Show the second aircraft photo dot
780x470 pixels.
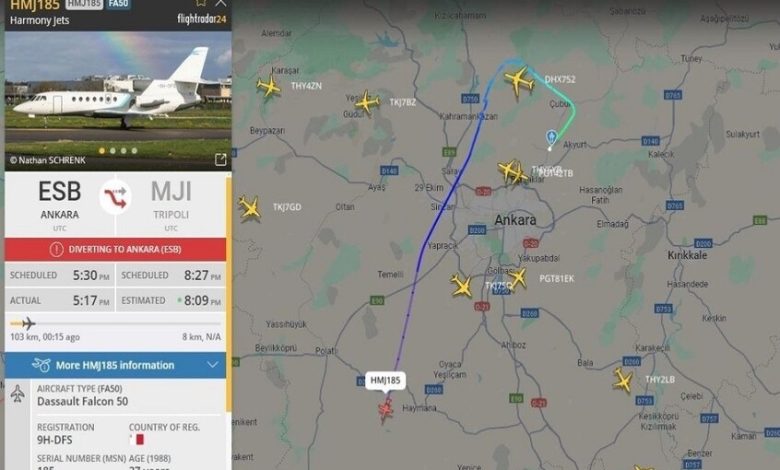113,151
